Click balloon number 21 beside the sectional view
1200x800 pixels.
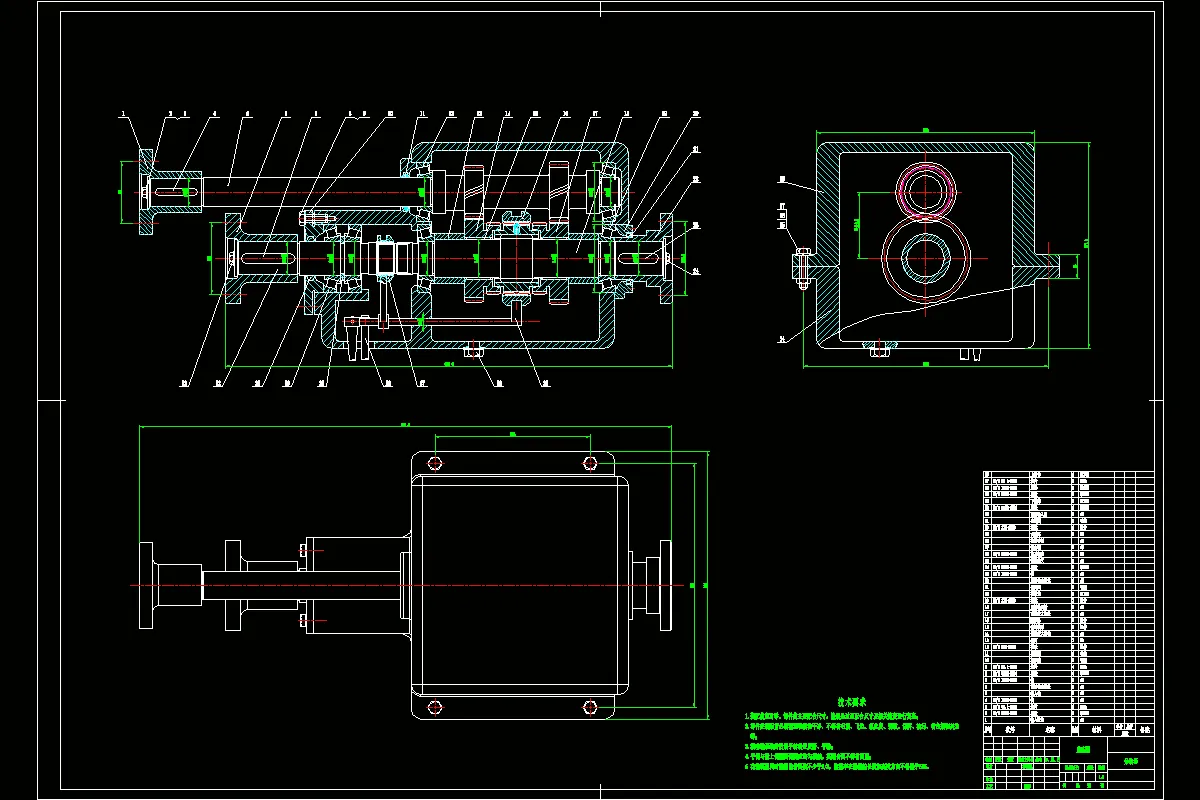pyautogui.click(x=696, y=148)
